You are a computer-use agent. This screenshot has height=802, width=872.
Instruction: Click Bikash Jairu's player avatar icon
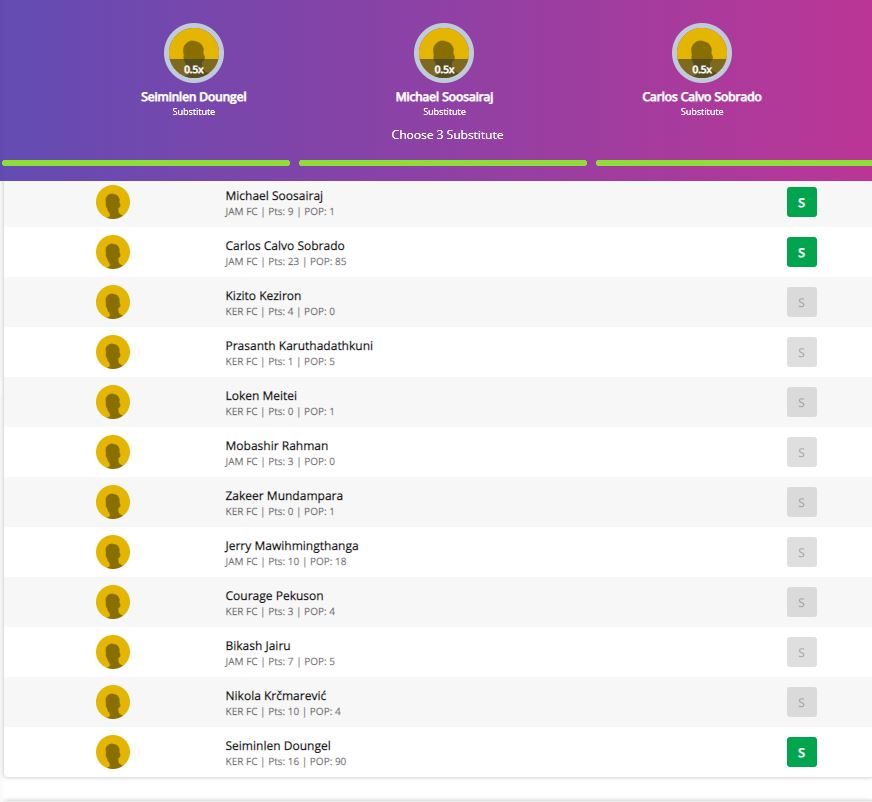click(113, 652)
